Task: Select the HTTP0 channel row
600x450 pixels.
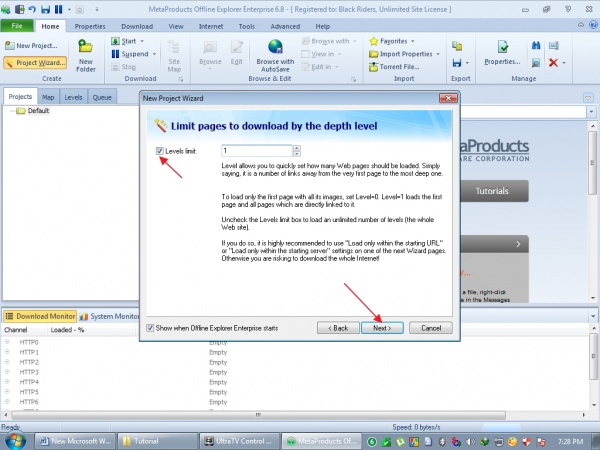Action: [x=297, y=342]
